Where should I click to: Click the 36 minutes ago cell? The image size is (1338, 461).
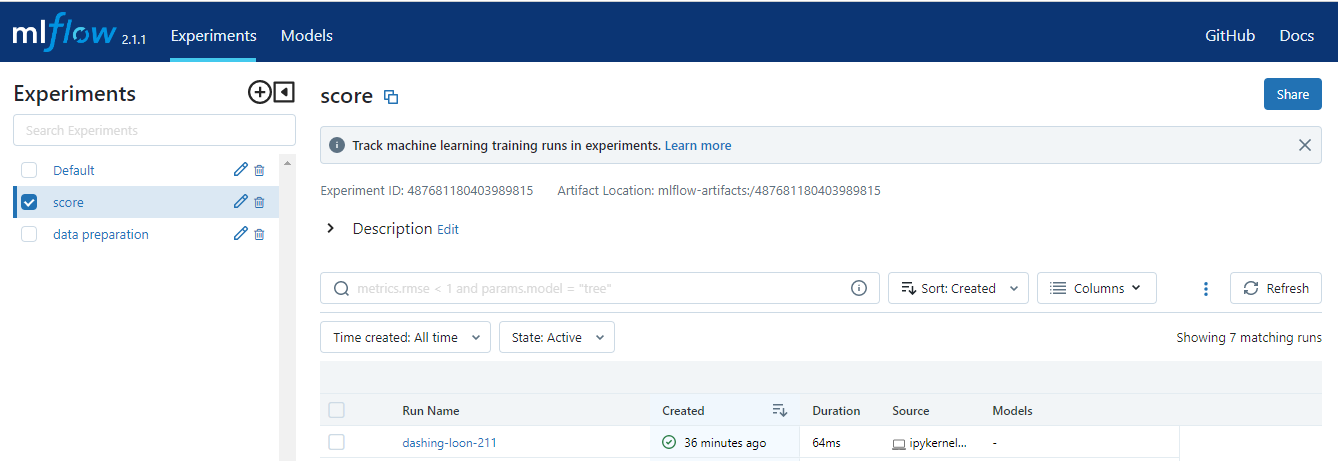(725, 442)
